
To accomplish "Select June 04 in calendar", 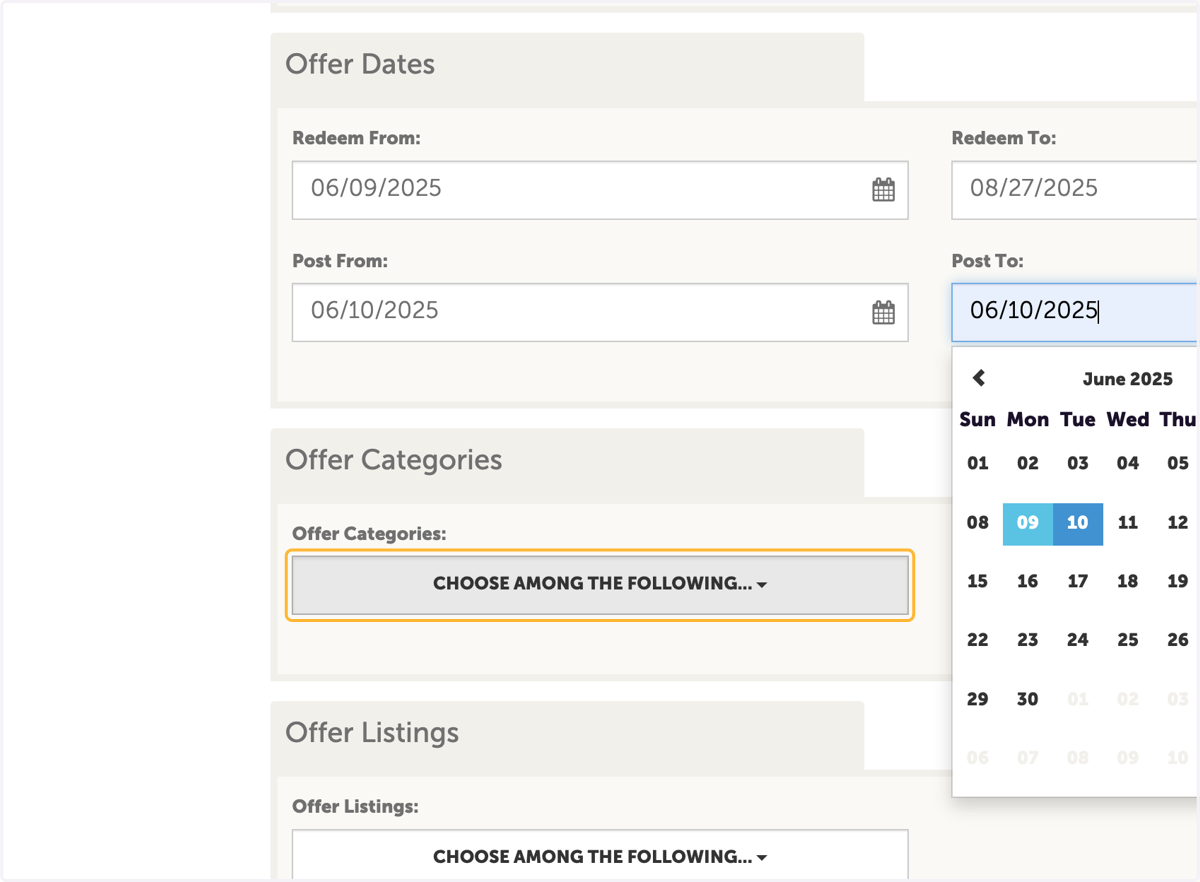I will point(1128,463).
